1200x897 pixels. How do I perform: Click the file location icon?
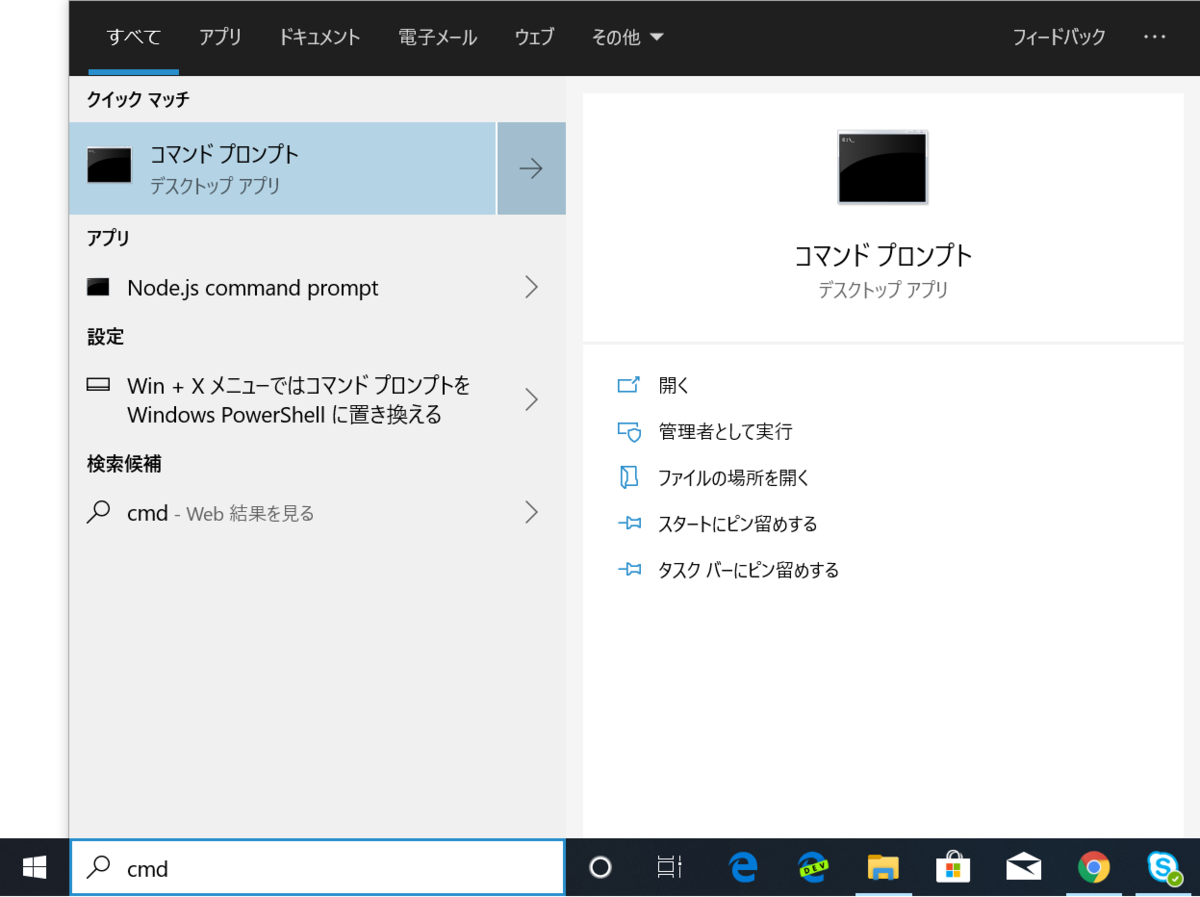point(628,477)
